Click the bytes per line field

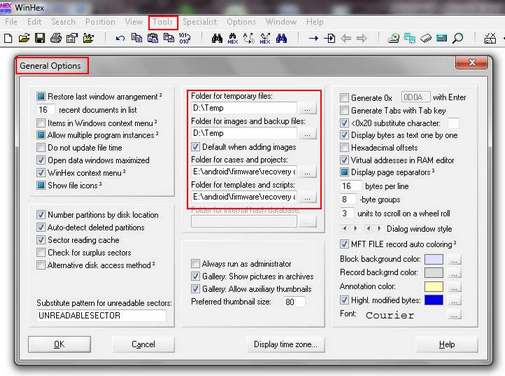click(x=351, y=186)
